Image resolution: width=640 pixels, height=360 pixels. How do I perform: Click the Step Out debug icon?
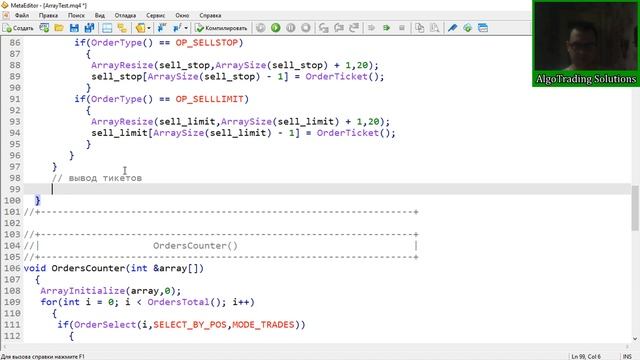click(354, 28)
